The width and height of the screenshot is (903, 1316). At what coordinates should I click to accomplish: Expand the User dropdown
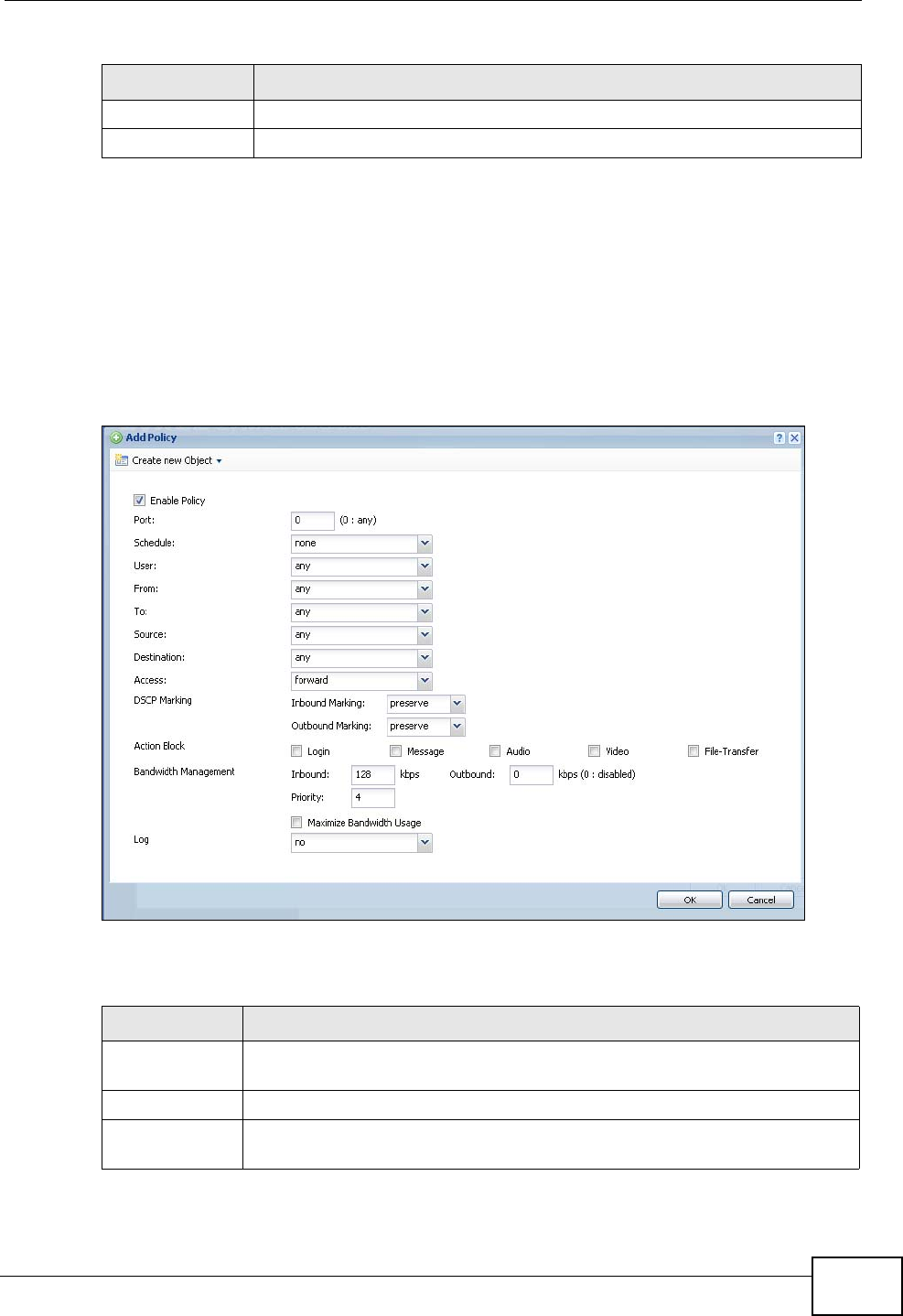425,566
